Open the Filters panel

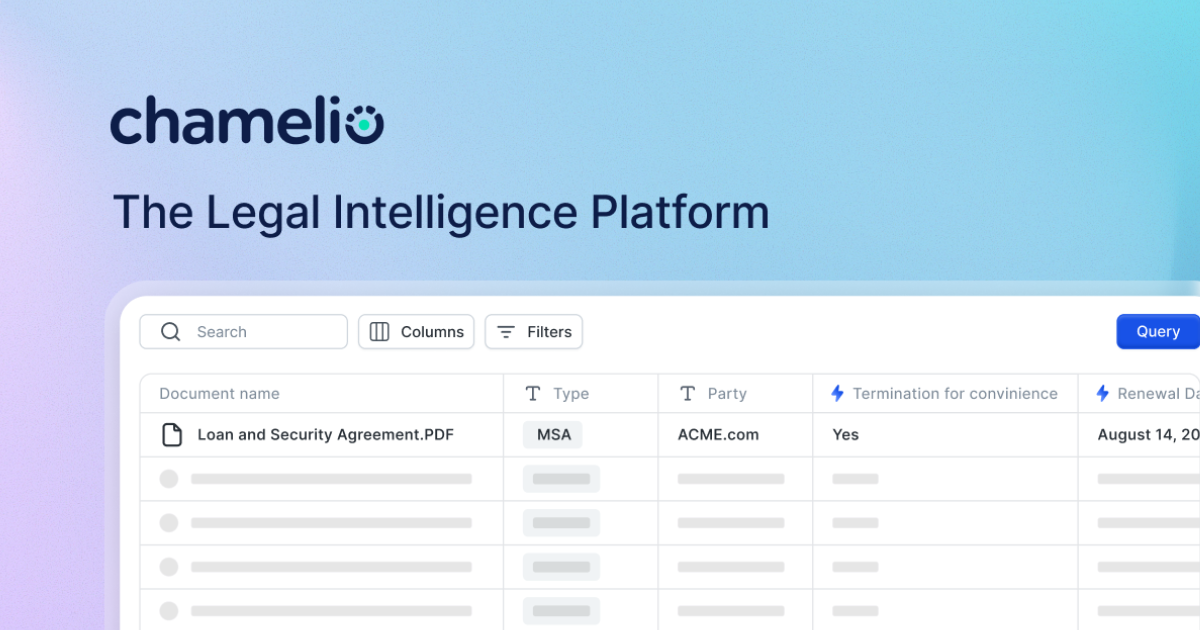pos(534,331)
